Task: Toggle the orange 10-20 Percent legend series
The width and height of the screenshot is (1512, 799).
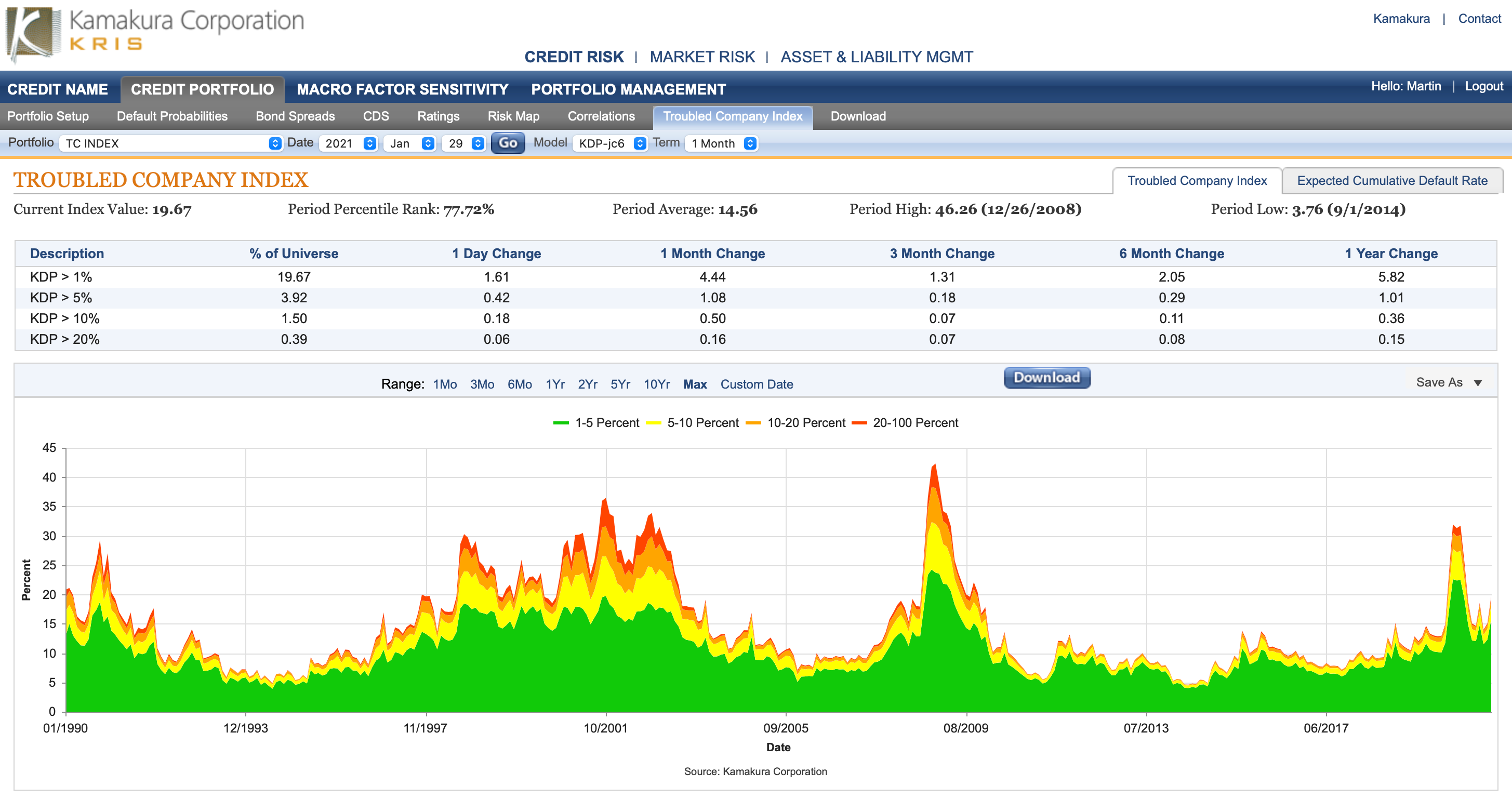Action: coord(795,423)
